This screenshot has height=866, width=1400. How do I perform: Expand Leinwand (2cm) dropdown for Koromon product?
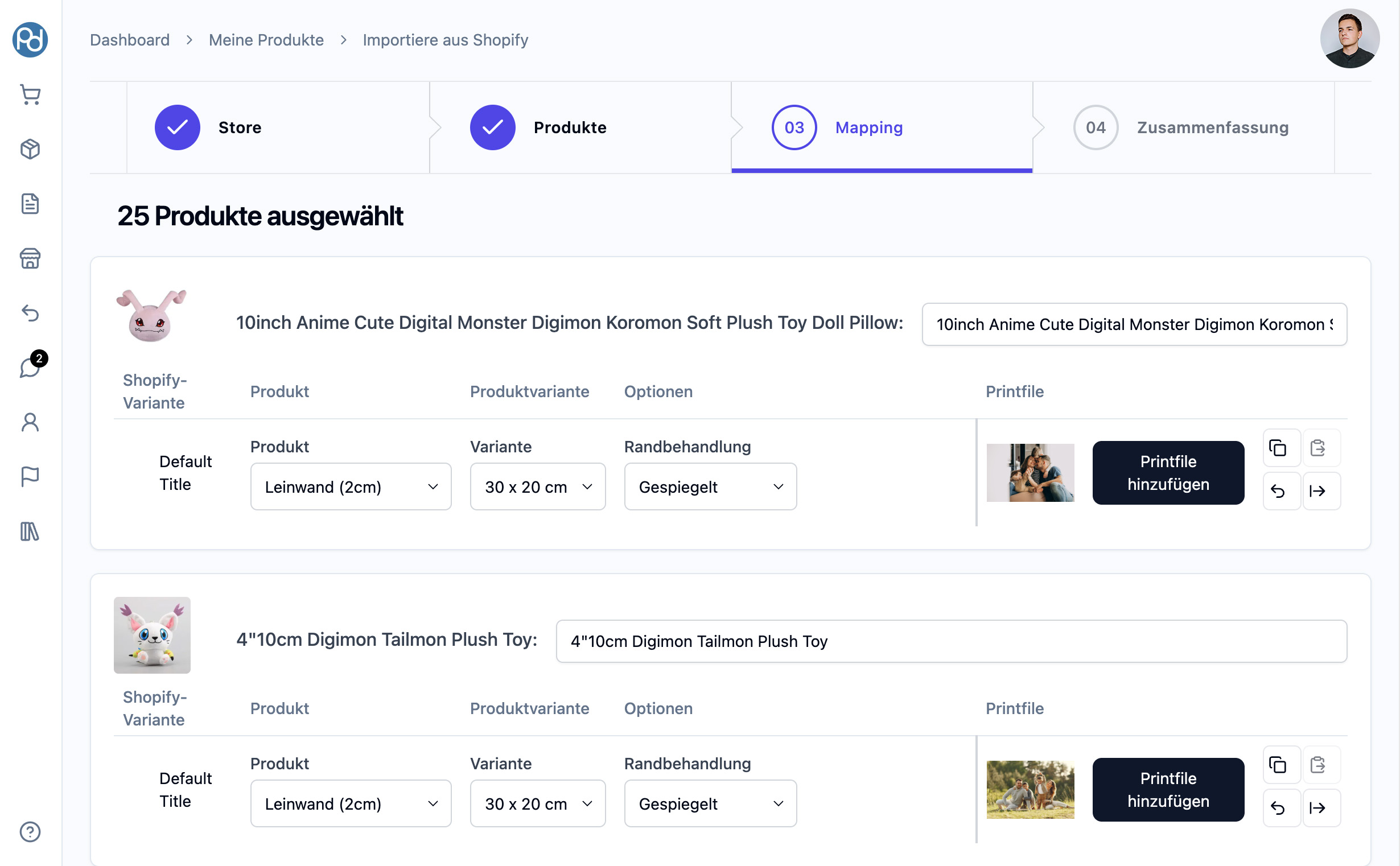coord(351,486)
